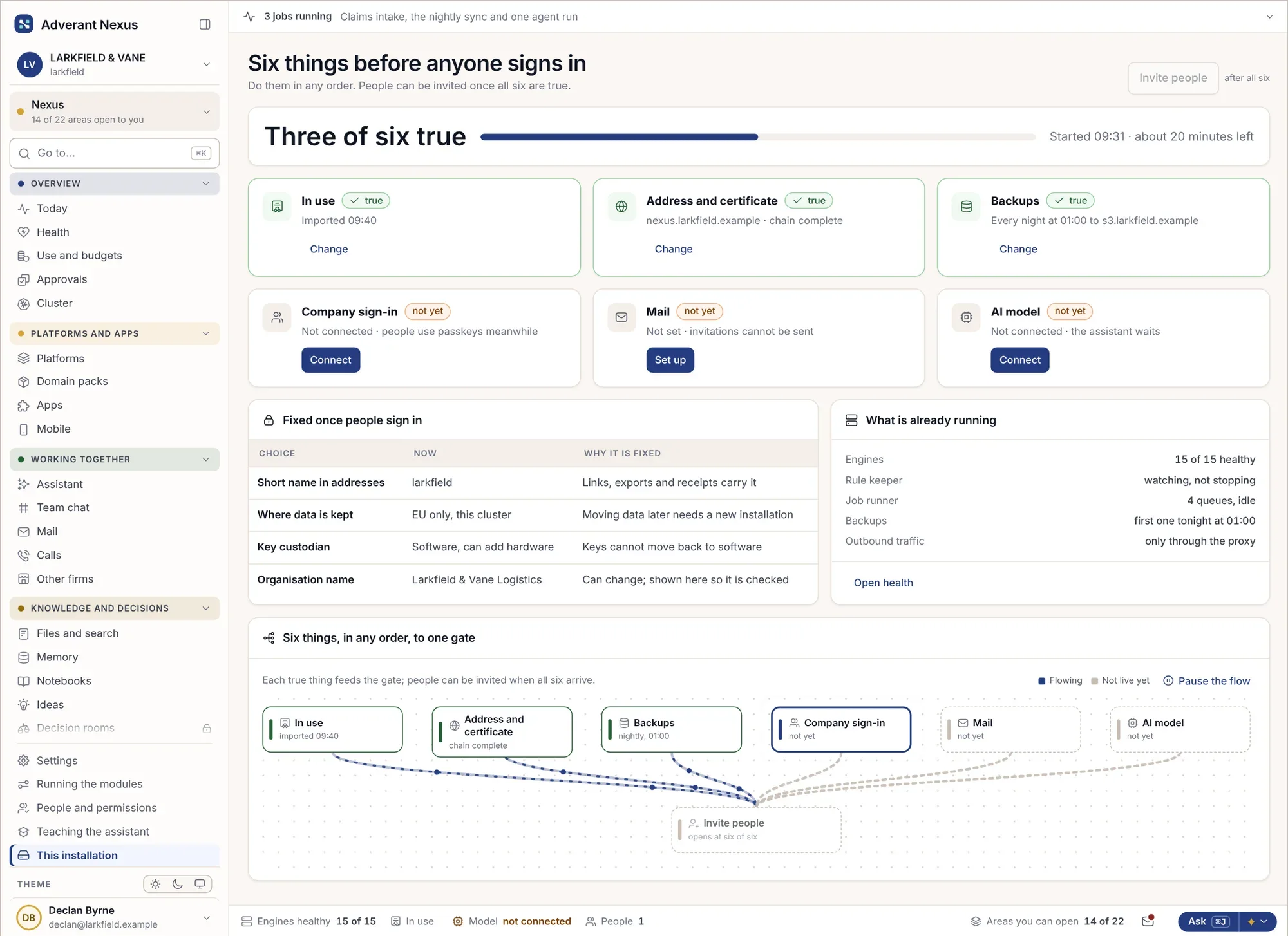Open Health in the sidebar
This screenshot has height=936, width=1288.
click(x=115, y=232)
